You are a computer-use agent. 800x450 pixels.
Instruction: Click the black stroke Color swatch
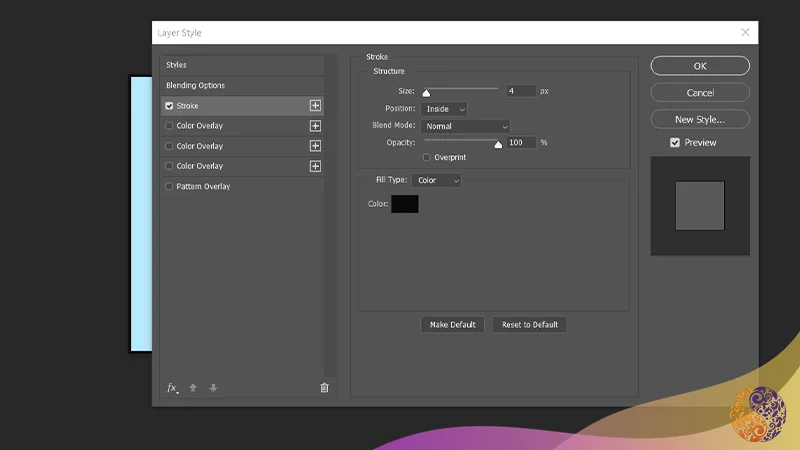tap(405, 204)
